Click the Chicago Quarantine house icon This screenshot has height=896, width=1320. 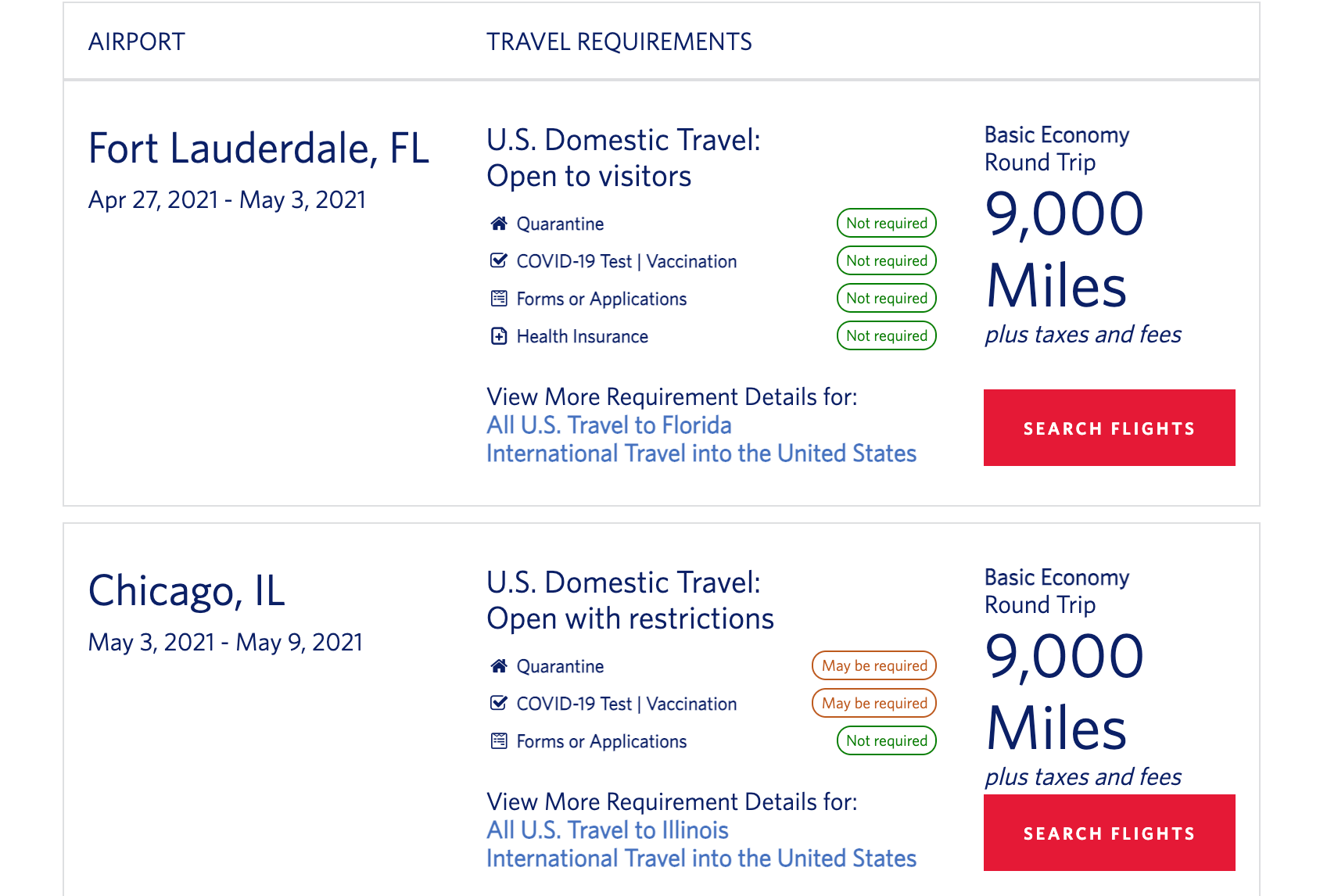click(498, 666)
